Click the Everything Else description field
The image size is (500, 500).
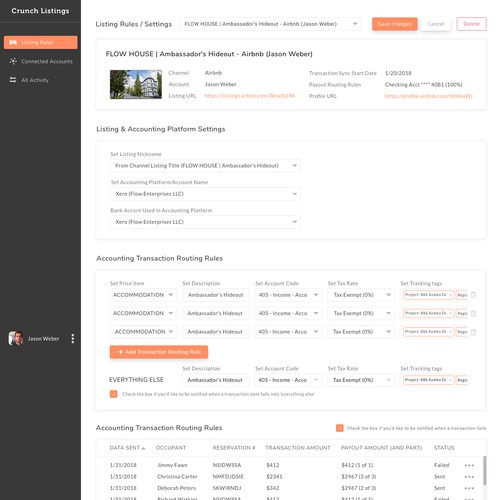coord(216,380)
